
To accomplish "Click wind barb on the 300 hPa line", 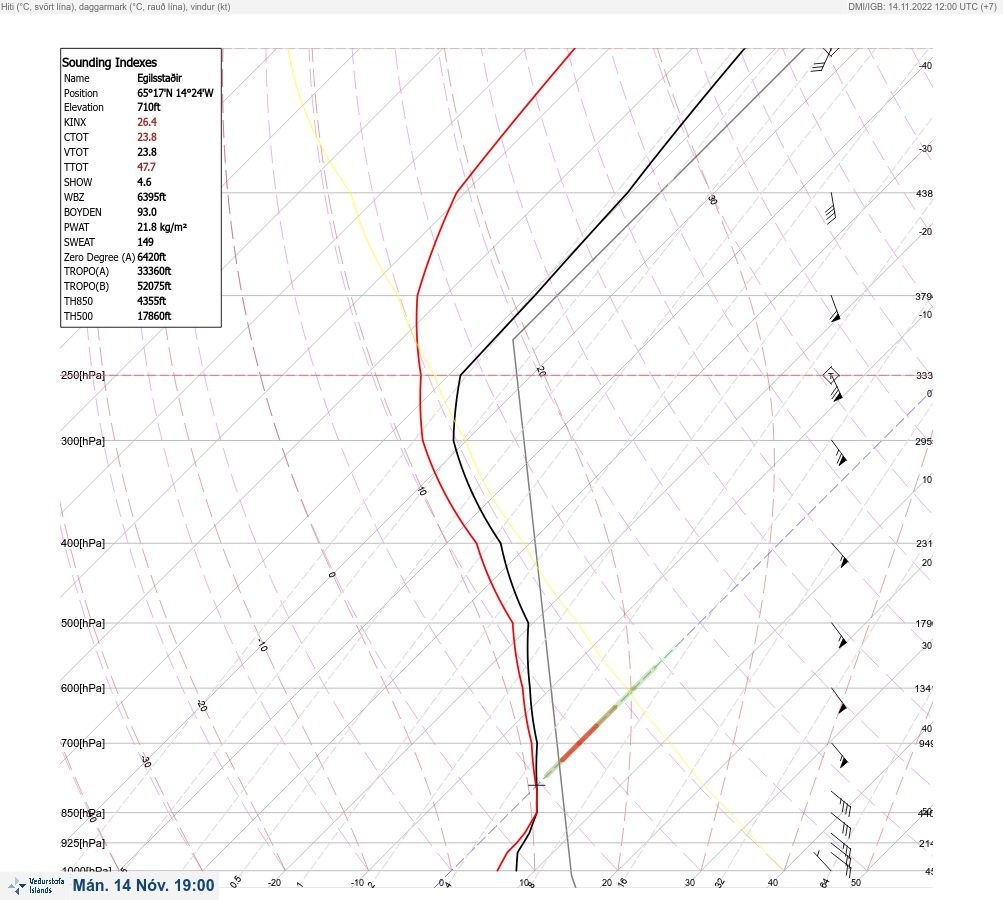I will pyautogui.click(x=839, y=452).
